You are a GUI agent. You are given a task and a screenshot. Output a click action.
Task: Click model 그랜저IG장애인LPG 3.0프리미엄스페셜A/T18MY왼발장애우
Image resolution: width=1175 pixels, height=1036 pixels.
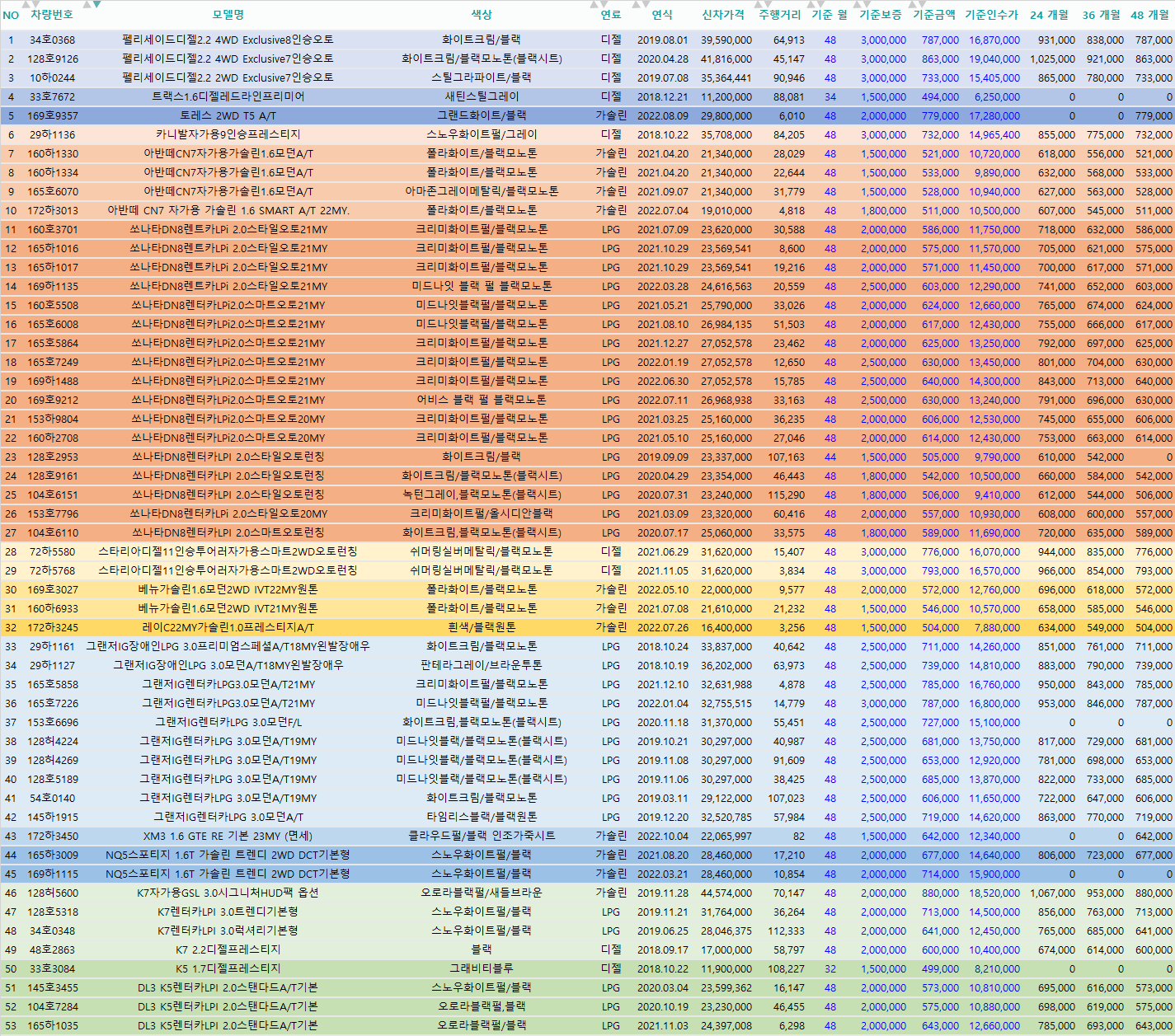[228, 646]
